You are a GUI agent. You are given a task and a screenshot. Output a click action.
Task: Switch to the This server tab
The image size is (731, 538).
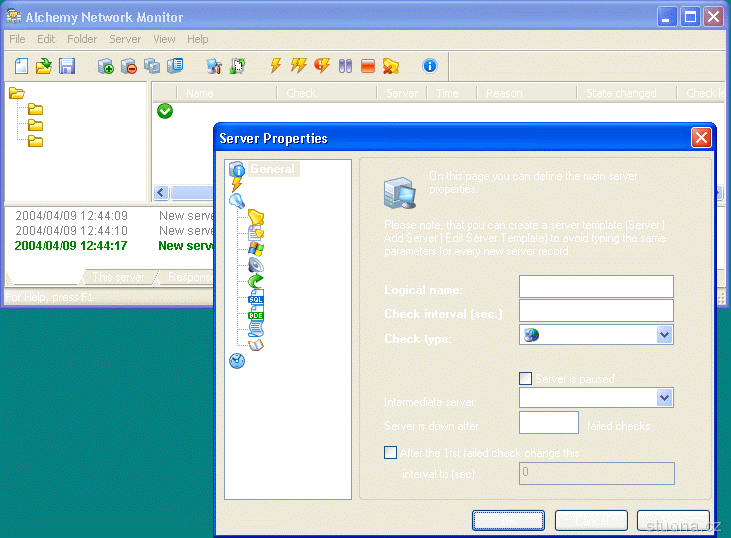point(118,277)
